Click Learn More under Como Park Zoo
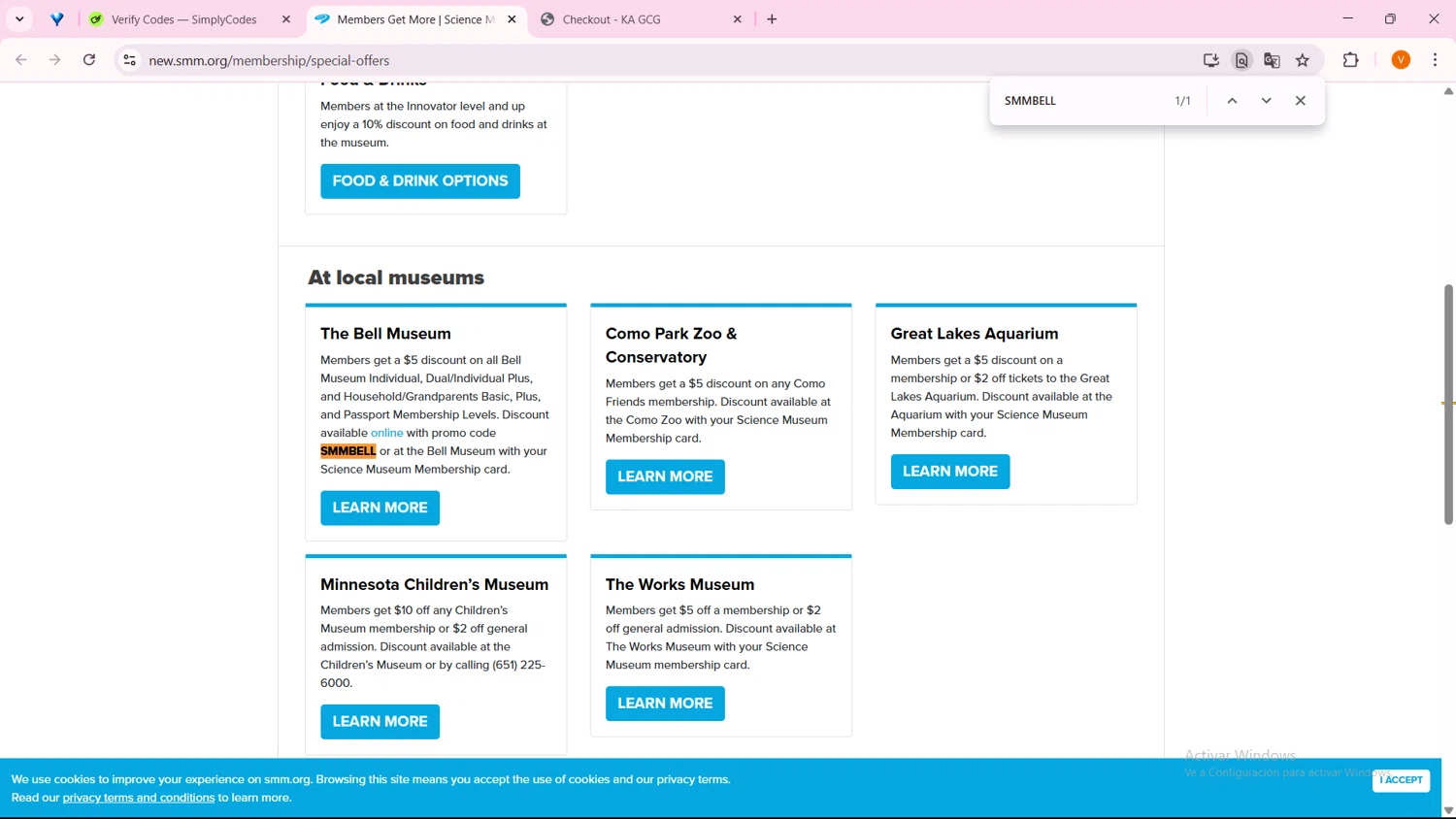1456x819 pixels. coord(665,477)
